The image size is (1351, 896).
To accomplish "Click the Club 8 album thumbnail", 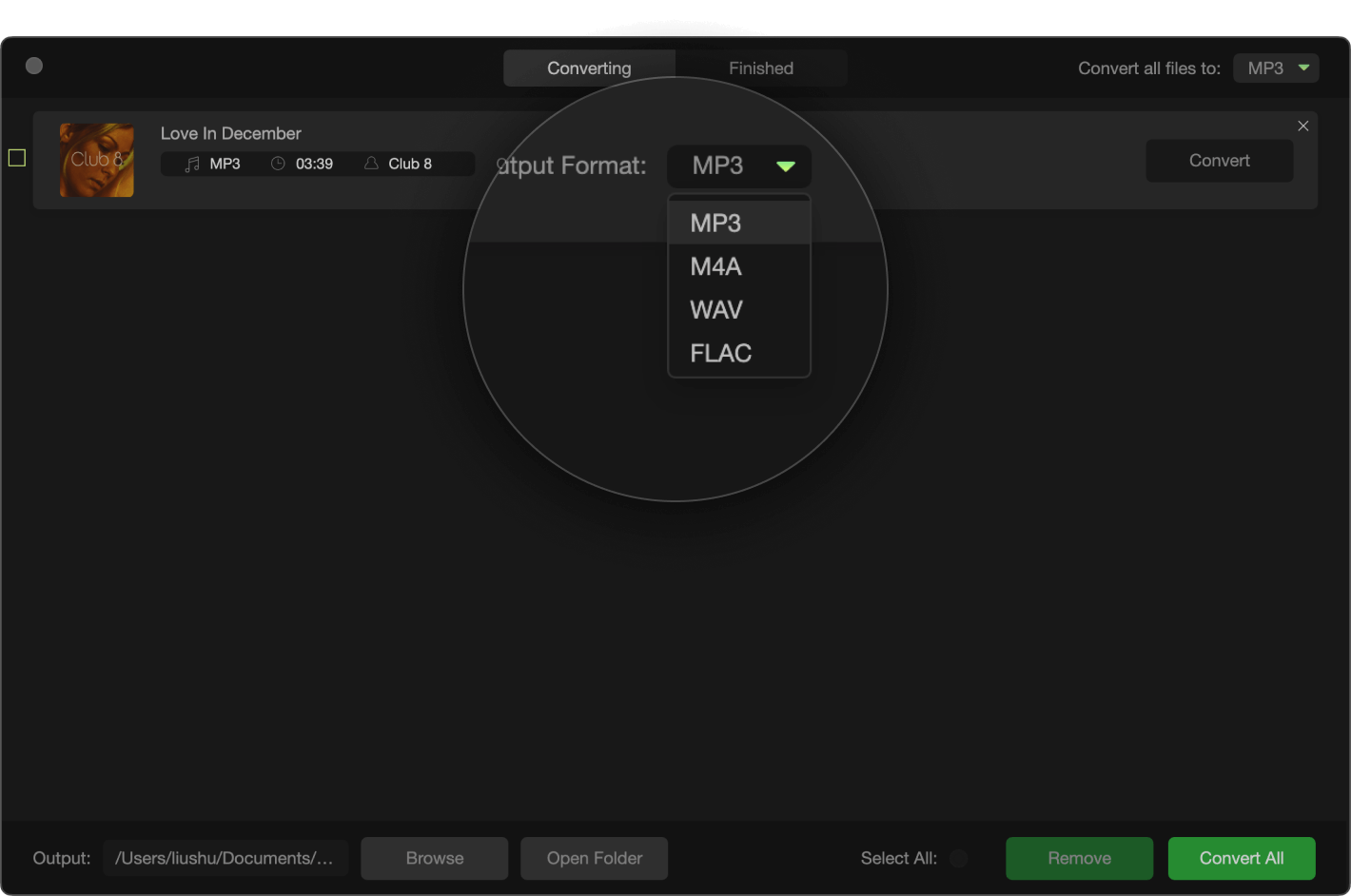I will pyautogui.click(x=97, y=160).
